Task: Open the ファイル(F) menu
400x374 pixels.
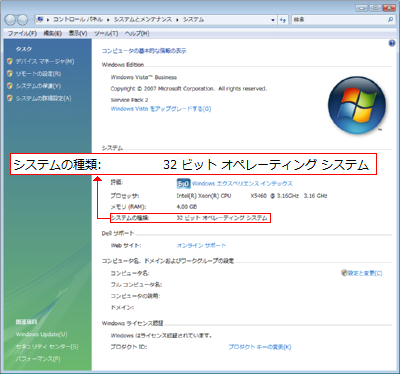Action: (x=22, y=33)
